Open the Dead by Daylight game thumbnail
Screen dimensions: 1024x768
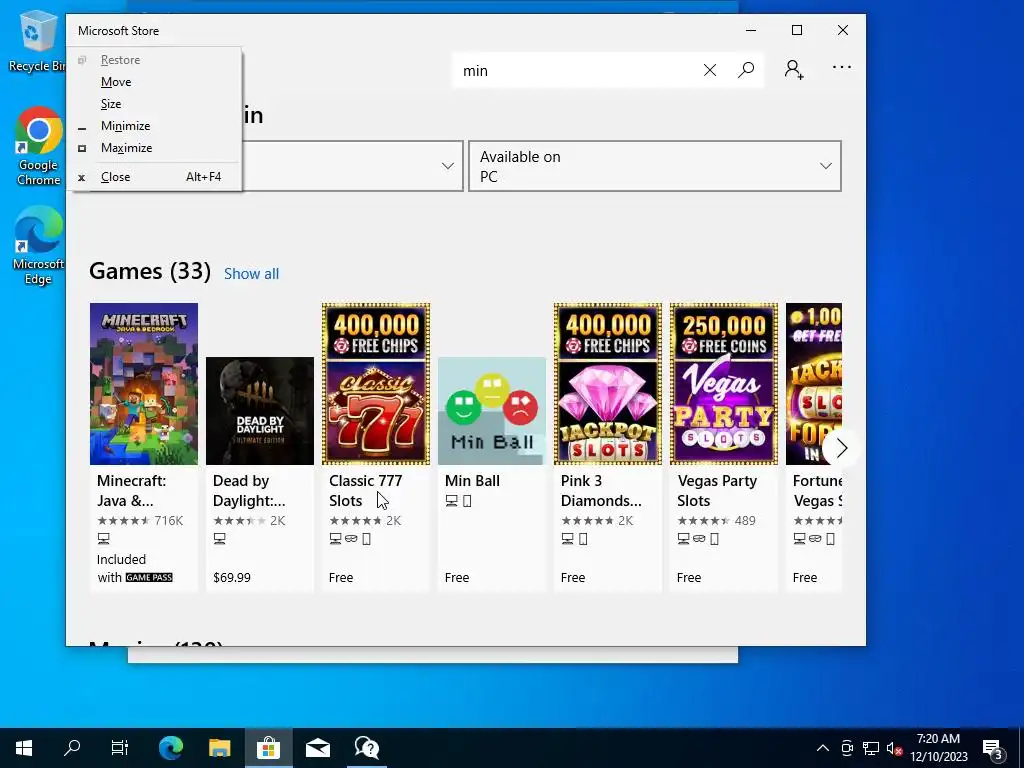(260, 411)
